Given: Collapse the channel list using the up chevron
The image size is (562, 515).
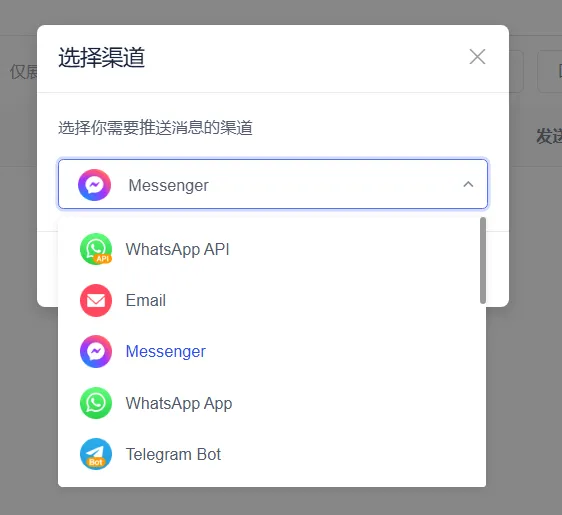Looking at the screenshot, I should click(468, 184).
